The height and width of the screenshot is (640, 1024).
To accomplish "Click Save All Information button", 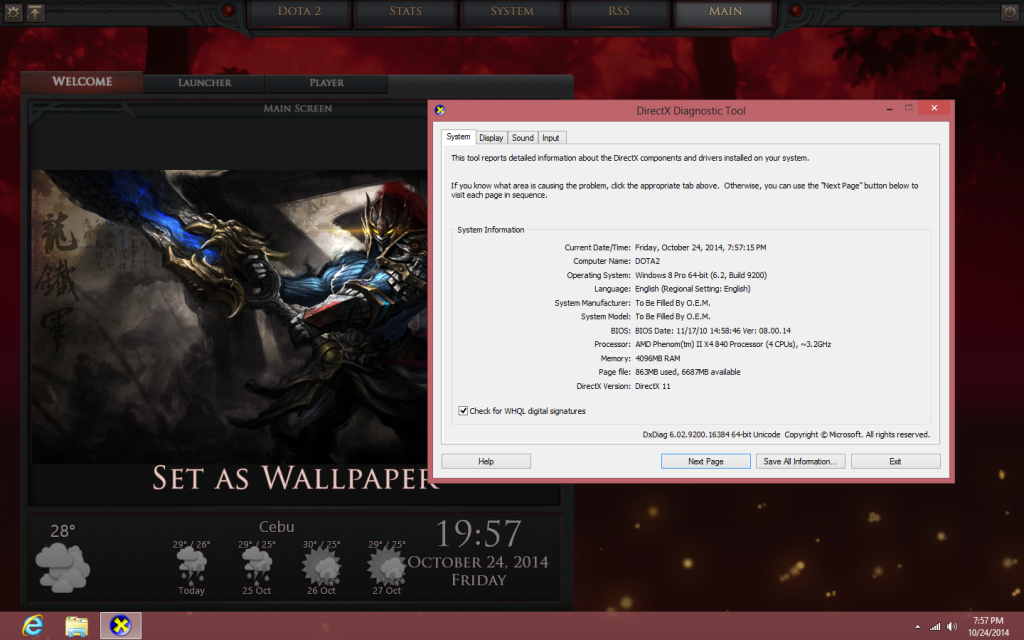I will [x=802, y=461].
